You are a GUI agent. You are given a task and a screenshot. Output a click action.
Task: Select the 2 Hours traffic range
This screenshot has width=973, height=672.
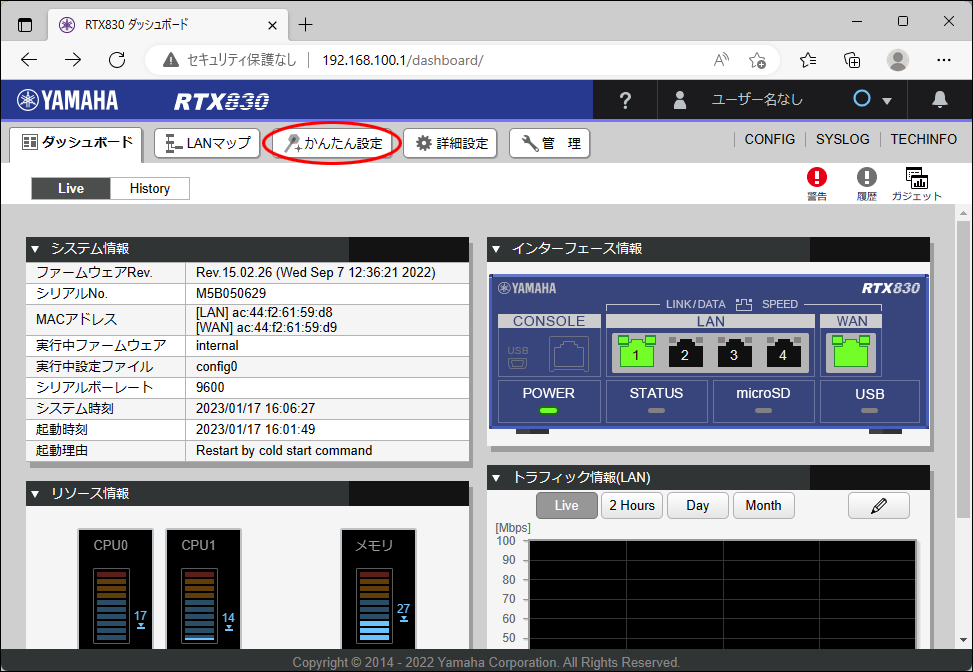coord(632,506)
